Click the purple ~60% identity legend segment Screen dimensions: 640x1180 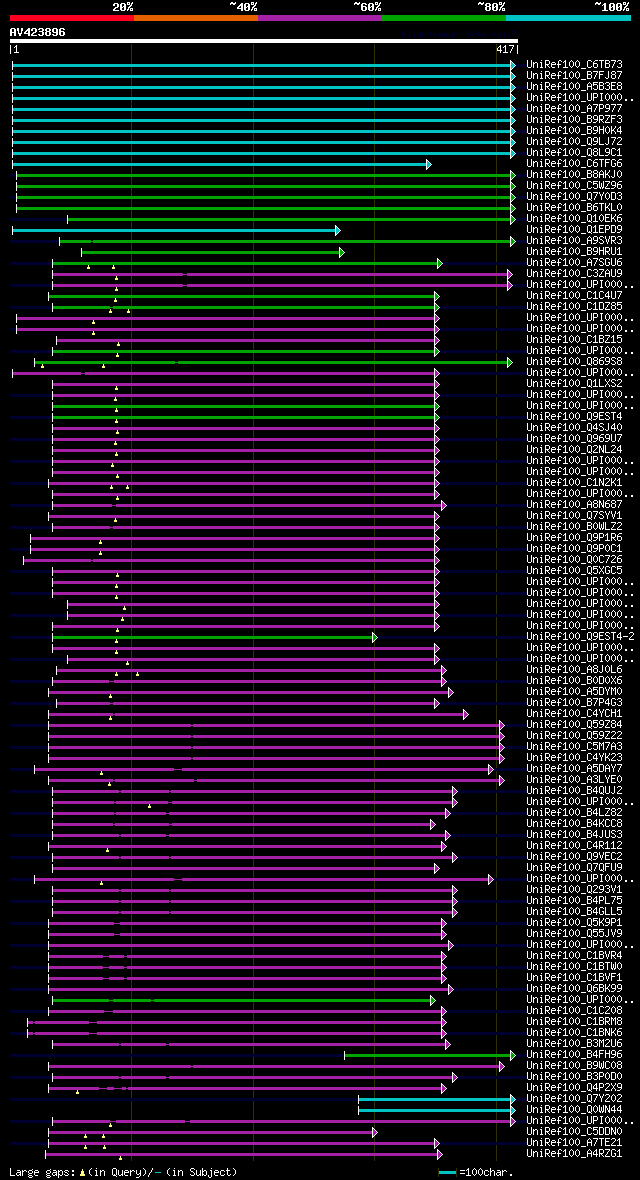tap(320, 17)
